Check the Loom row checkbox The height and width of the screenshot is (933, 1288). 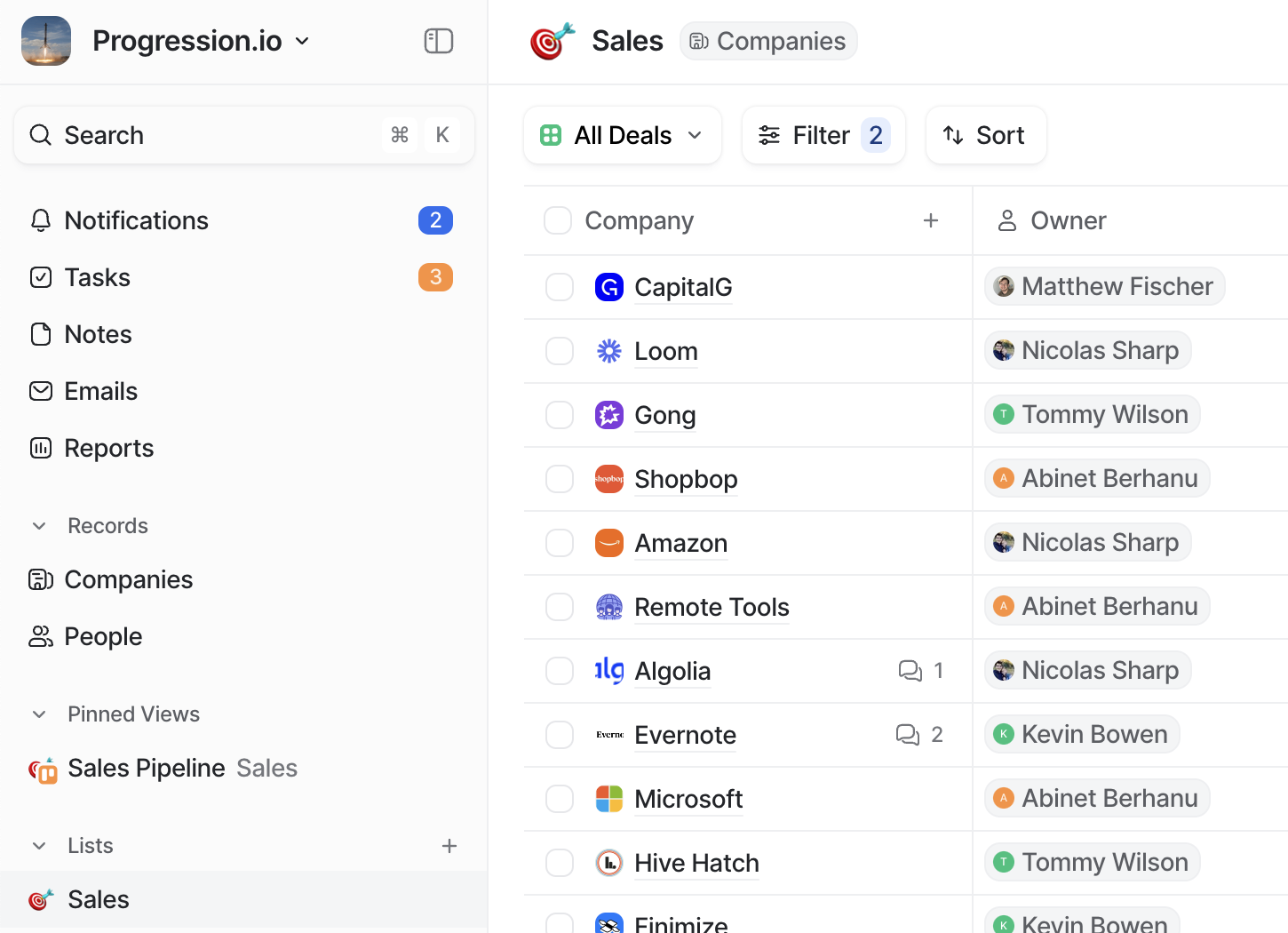[x=560, y=351]
